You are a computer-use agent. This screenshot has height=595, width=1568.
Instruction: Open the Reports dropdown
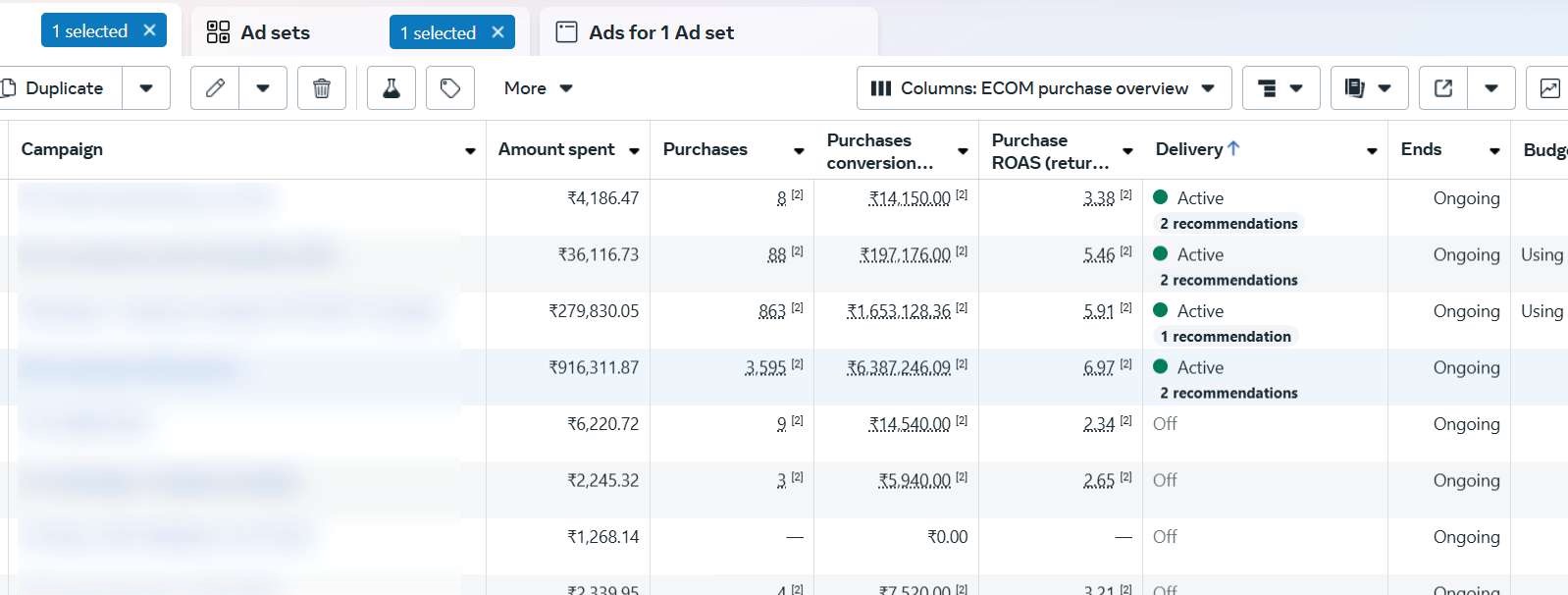(x=1369, y=88)
